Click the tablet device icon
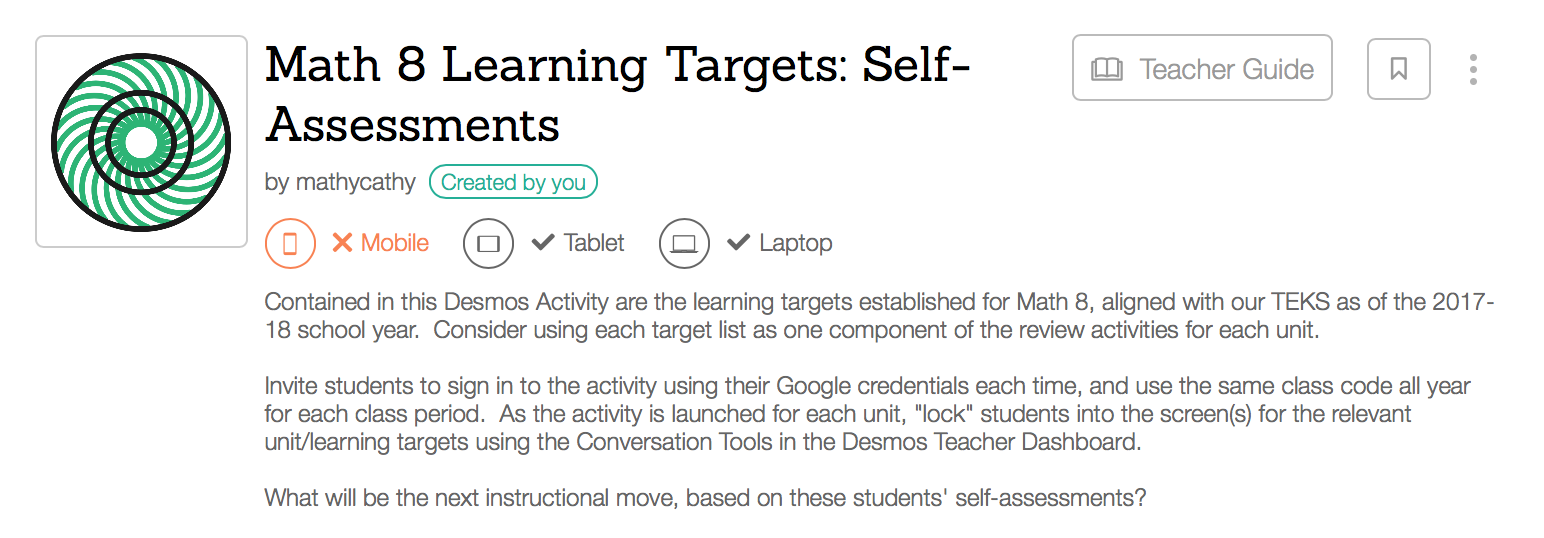The width and height of the screenshot is (1544, 538). click(x=488, y=243)
